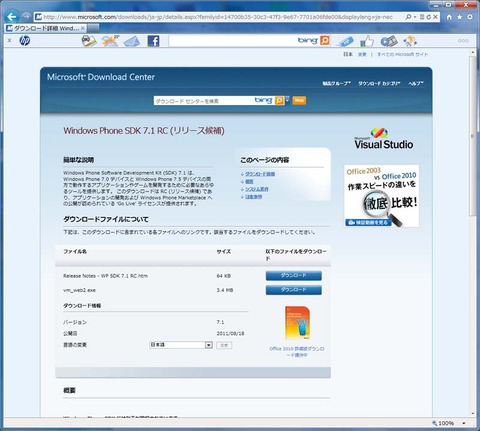Viewport: 480px width, 431px height.
Task: Open the 100% zoom level dropdown
Action: 464,423
